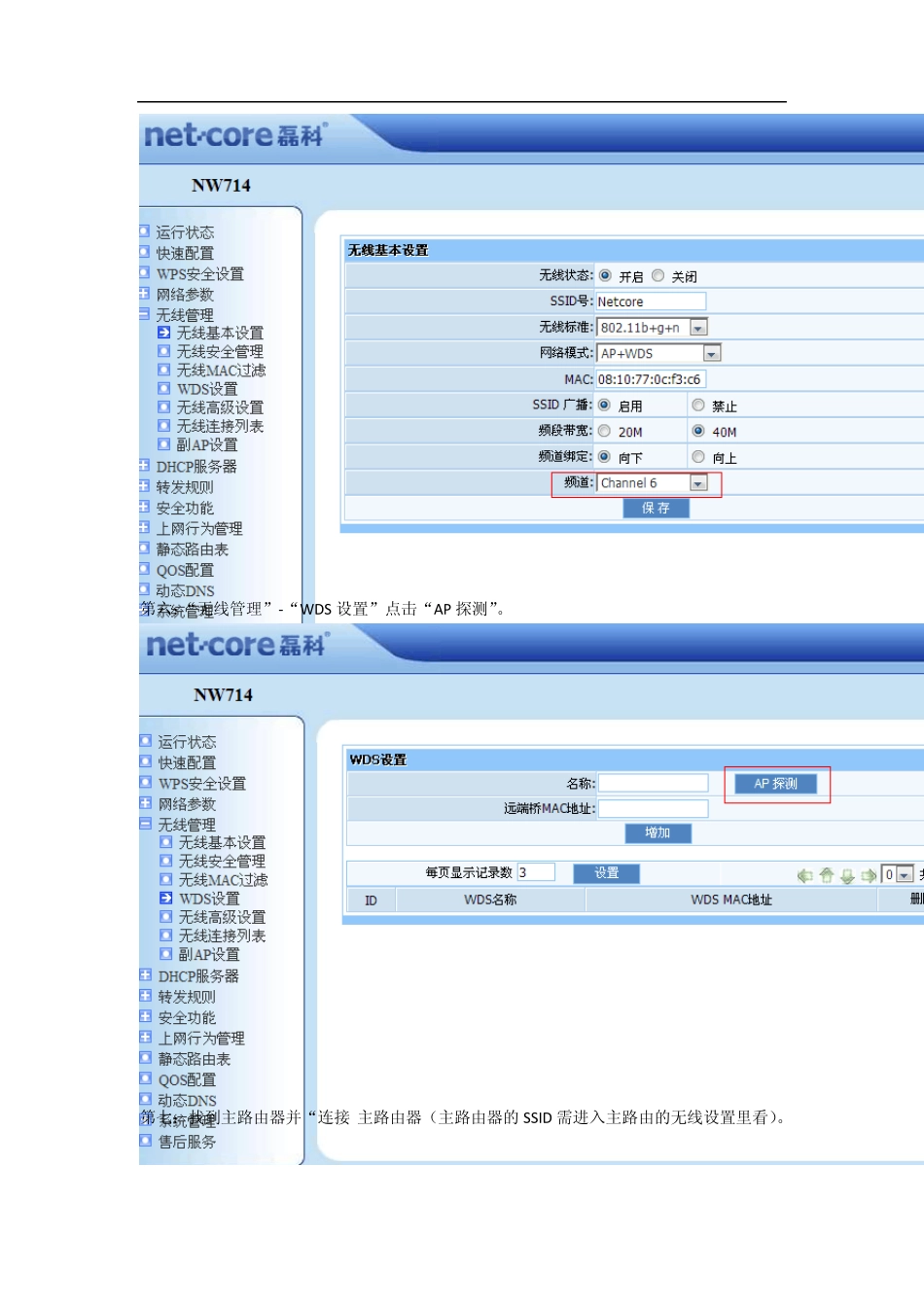Open 安全功能 on the 无线基本设置 page sidebar

click(185, 508)
